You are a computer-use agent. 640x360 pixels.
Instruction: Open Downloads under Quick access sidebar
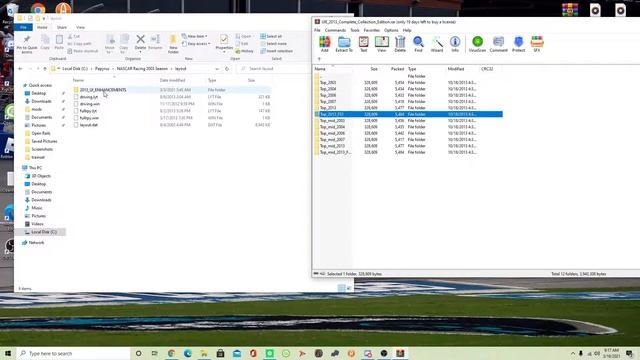[41, 101]
